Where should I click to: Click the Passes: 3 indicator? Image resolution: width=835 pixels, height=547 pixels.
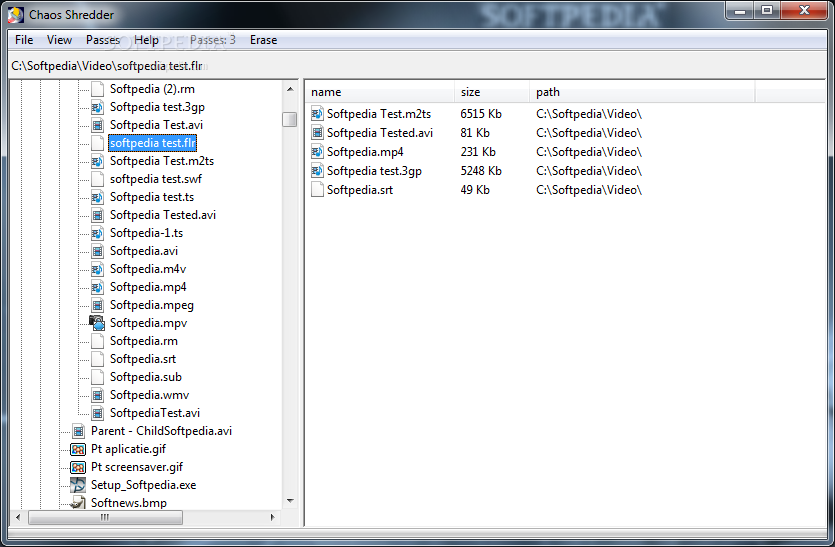pyautogui.click(x=212, y=40)
